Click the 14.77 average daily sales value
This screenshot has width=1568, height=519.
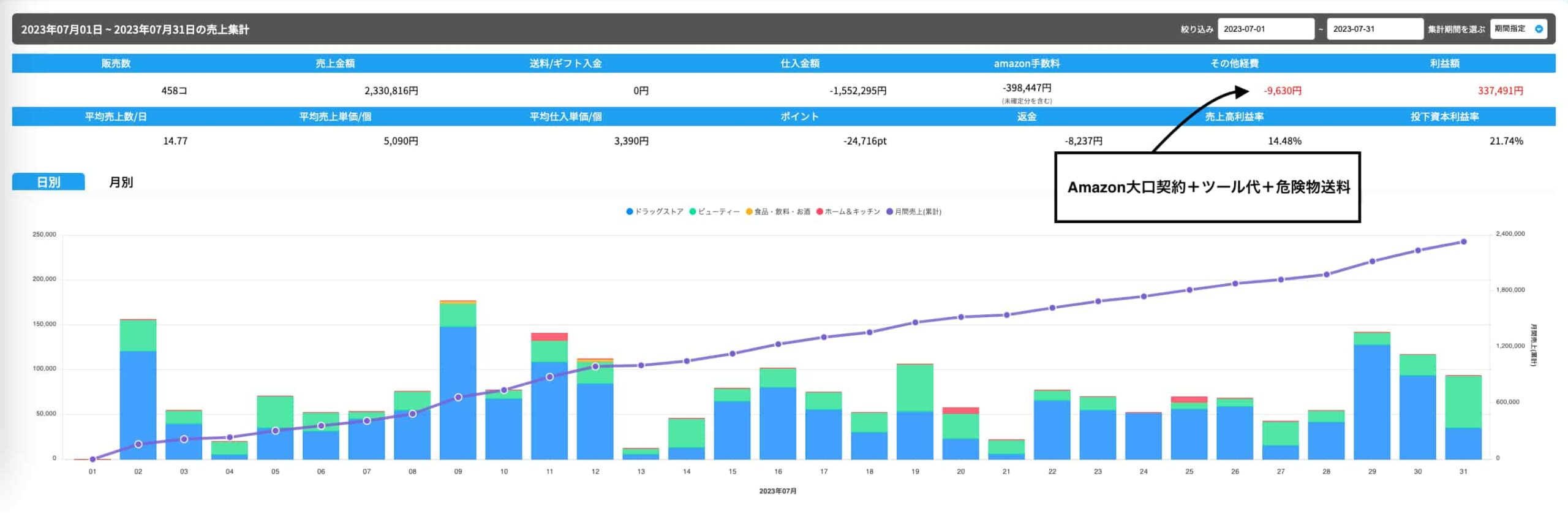pos(175,141)
